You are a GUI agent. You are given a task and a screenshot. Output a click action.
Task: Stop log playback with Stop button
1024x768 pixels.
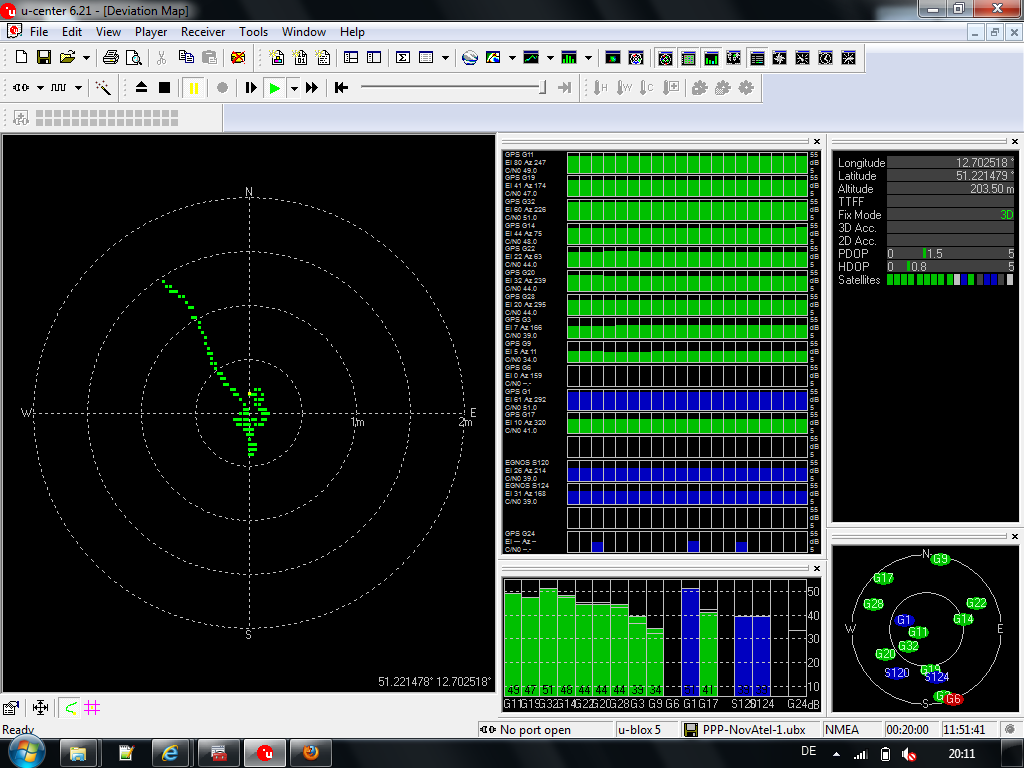165,88
